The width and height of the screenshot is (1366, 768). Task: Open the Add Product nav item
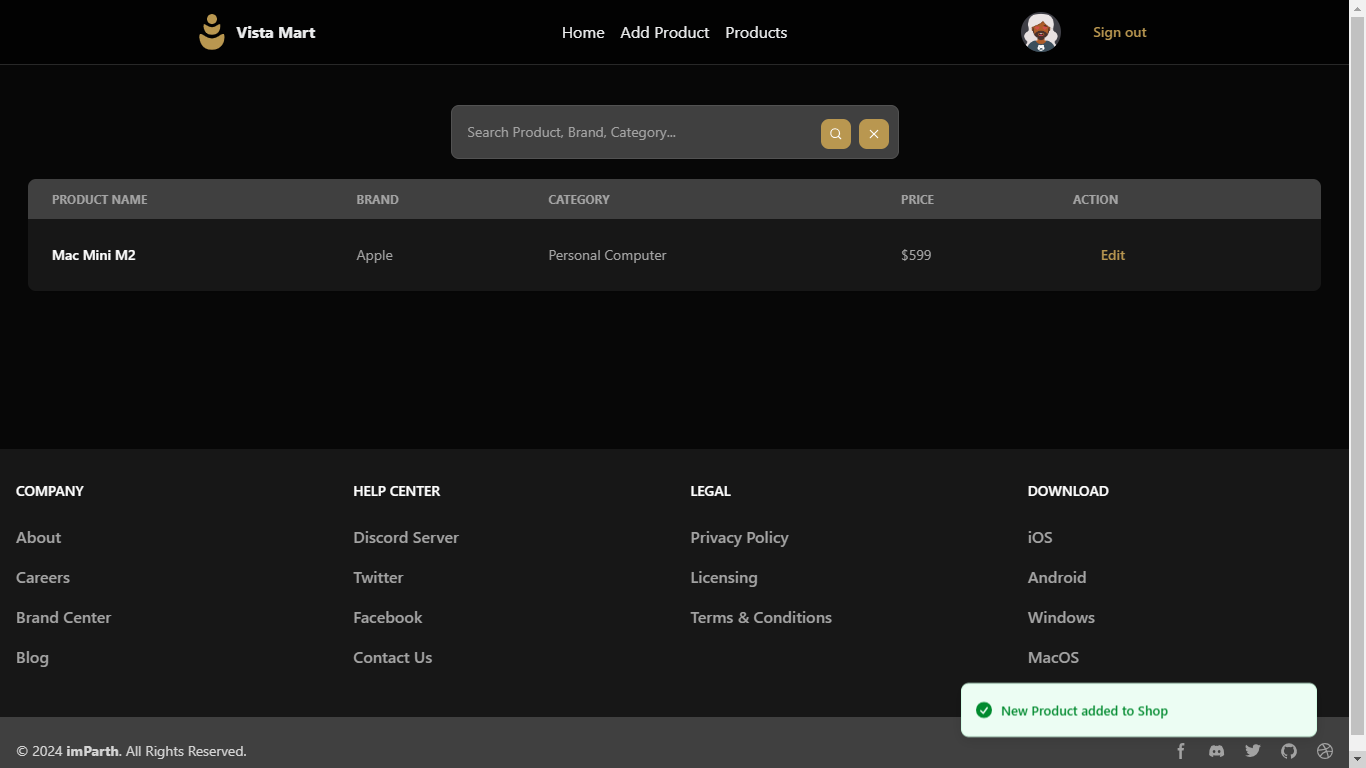tap(665, 33)
